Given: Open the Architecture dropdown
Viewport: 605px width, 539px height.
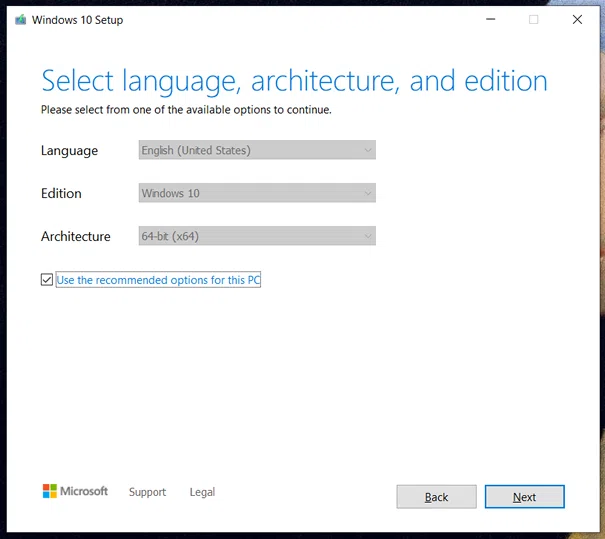Looking at the screenshot, I should (x=257, y=236).
